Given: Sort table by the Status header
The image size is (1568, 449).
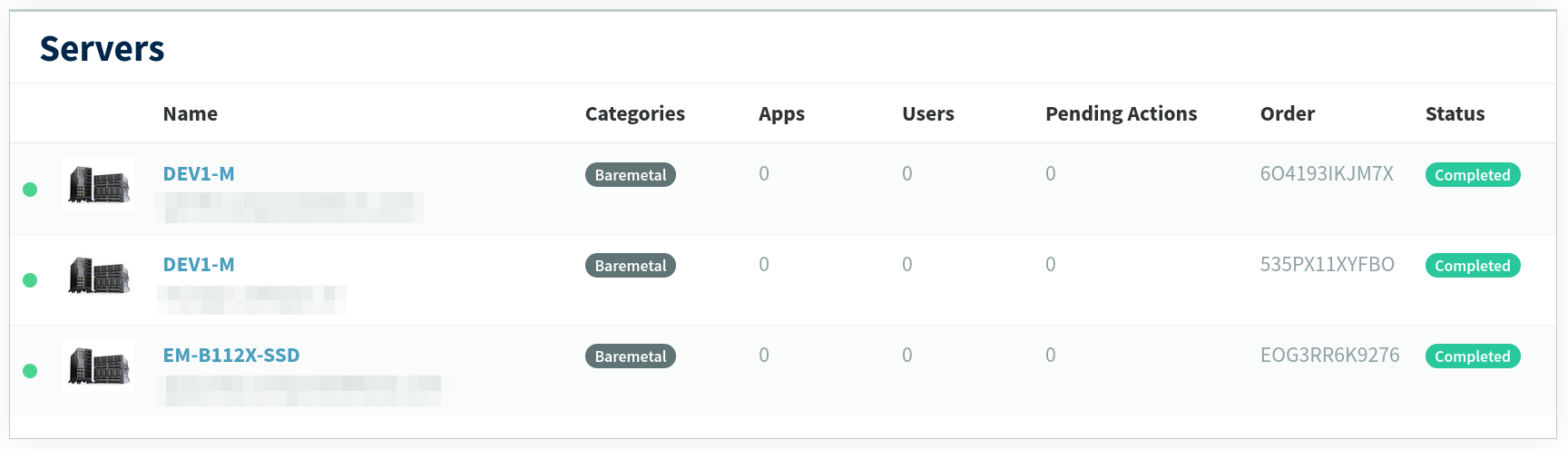Looking at the screenshot, I should click(1455, 114).
